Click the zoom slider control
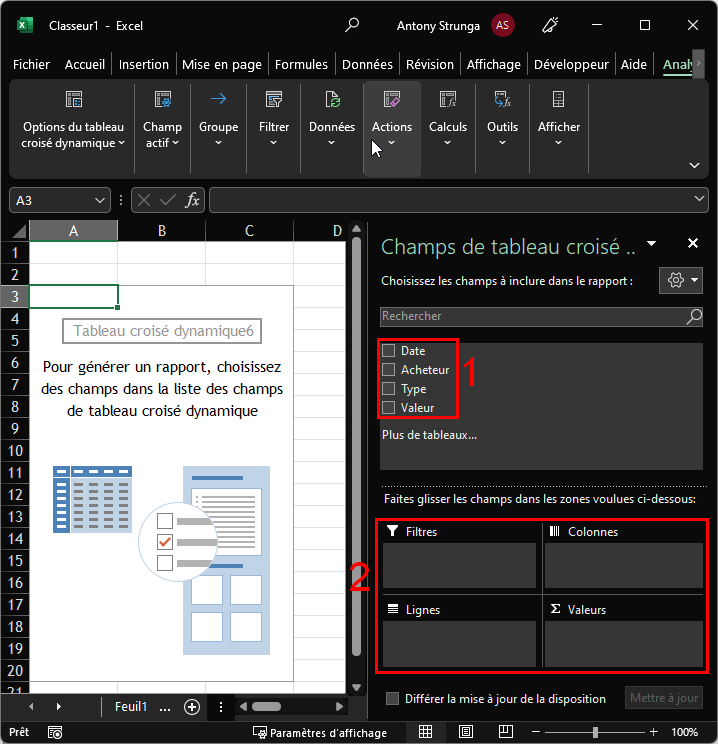 pyautogui.click(x=596, y=732)
